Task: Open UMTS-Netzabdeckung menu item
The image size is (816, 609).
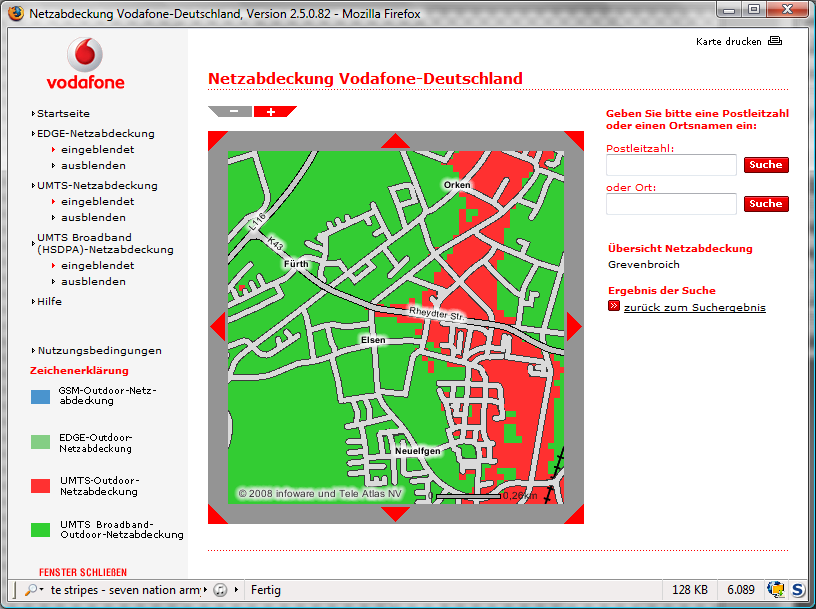Action: coord(97,186)
